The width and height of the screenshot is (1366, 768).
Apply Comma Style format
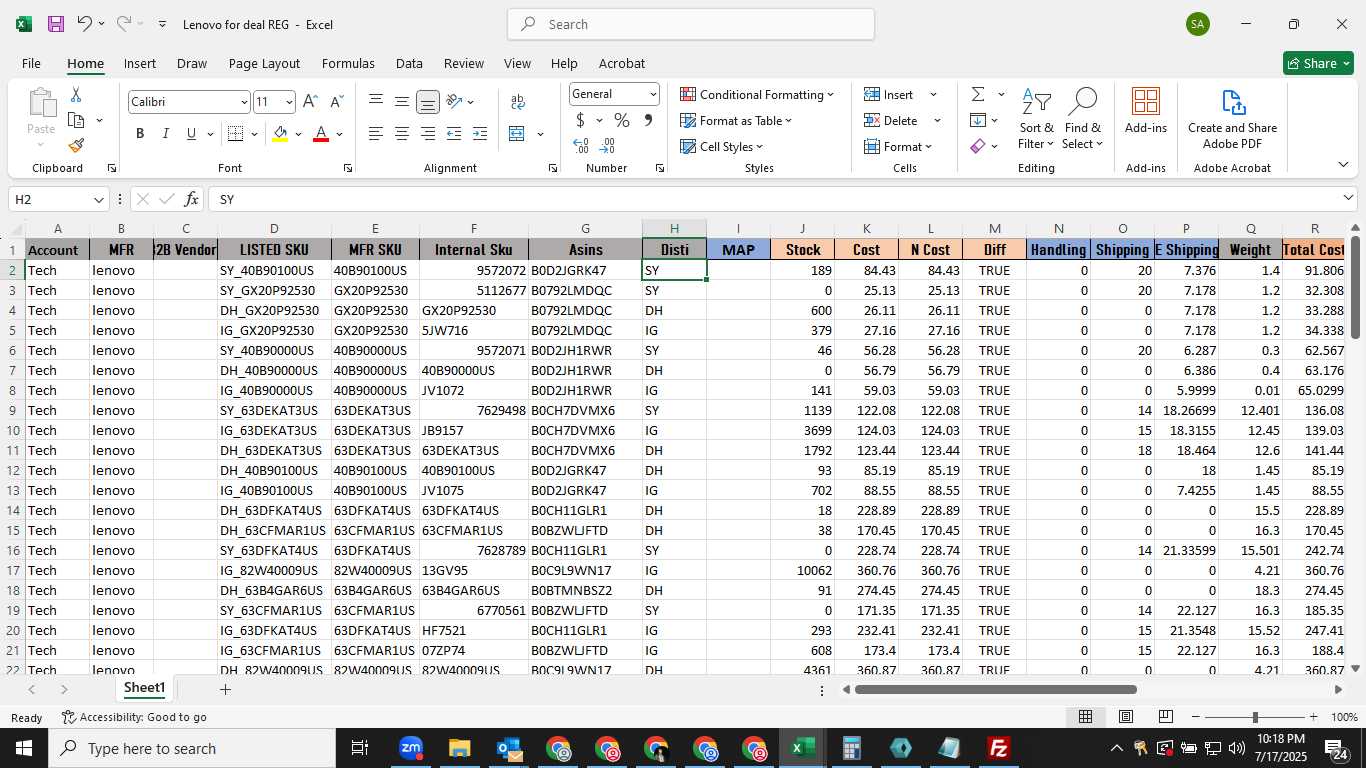pos(648,120)
